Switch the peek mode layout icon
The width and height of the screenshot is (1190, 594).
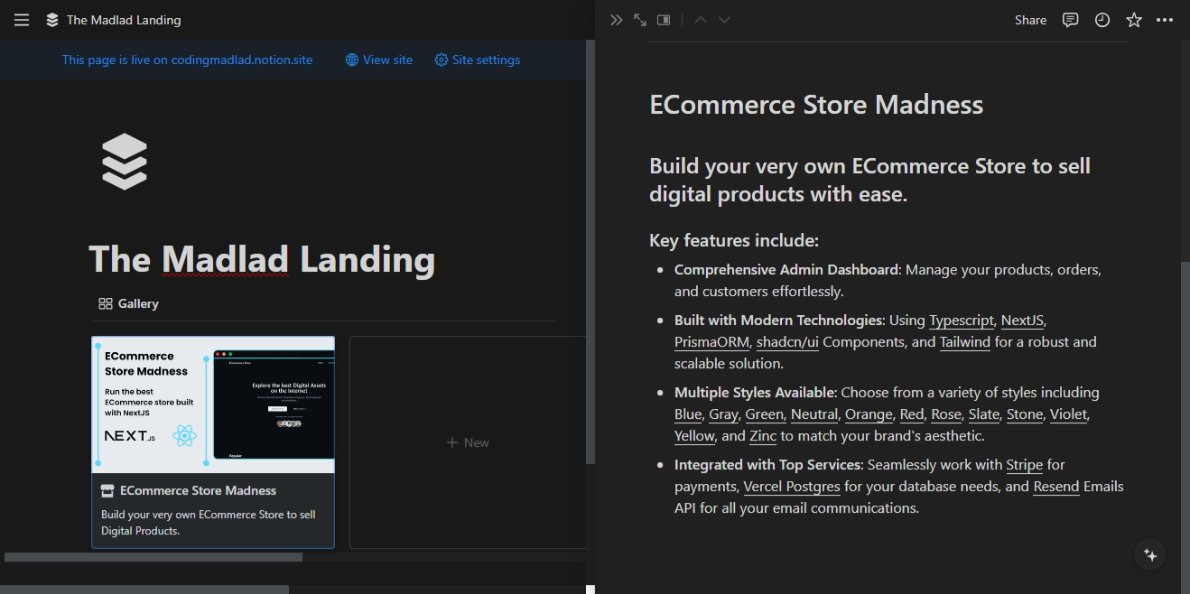663,20
